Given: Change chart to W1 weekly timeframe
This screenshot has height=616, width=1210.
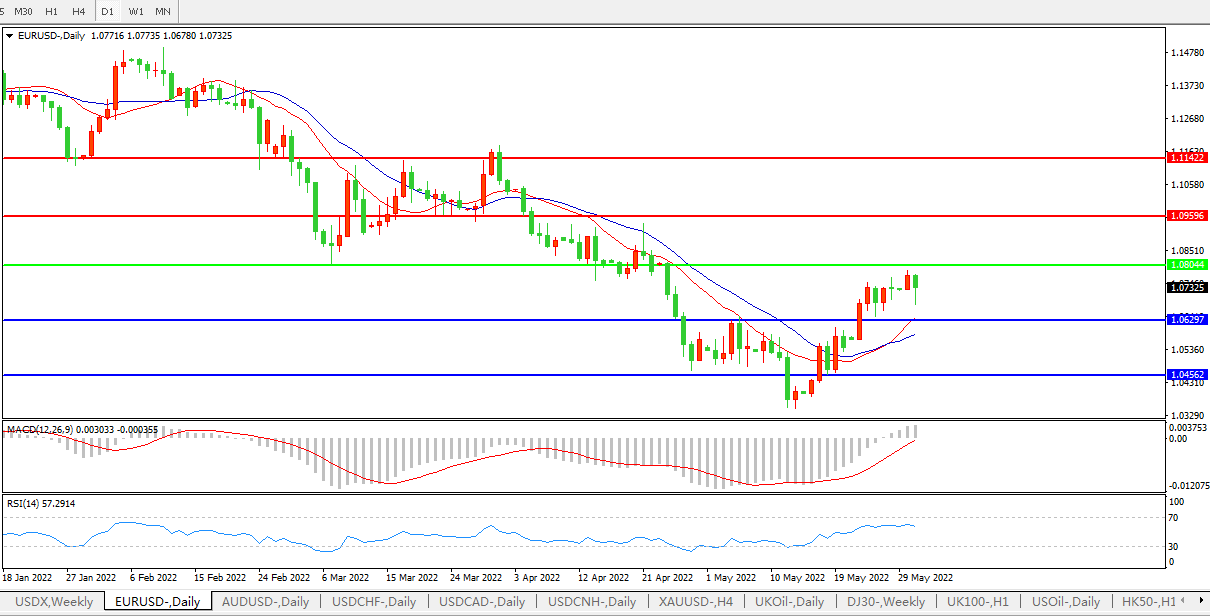Looking at the screenshot, I should [x=136, y=11].
